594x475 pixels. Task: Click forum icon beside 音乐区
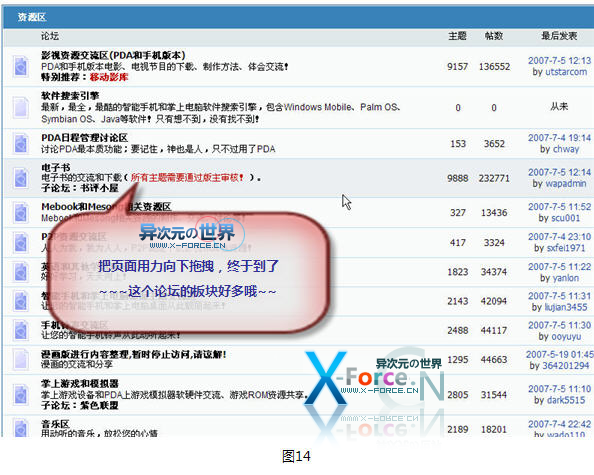click(21, 428)
